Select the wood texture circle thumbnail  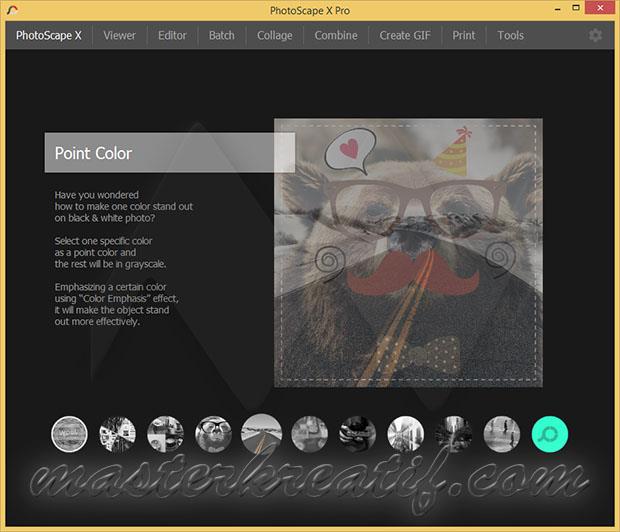69,434
